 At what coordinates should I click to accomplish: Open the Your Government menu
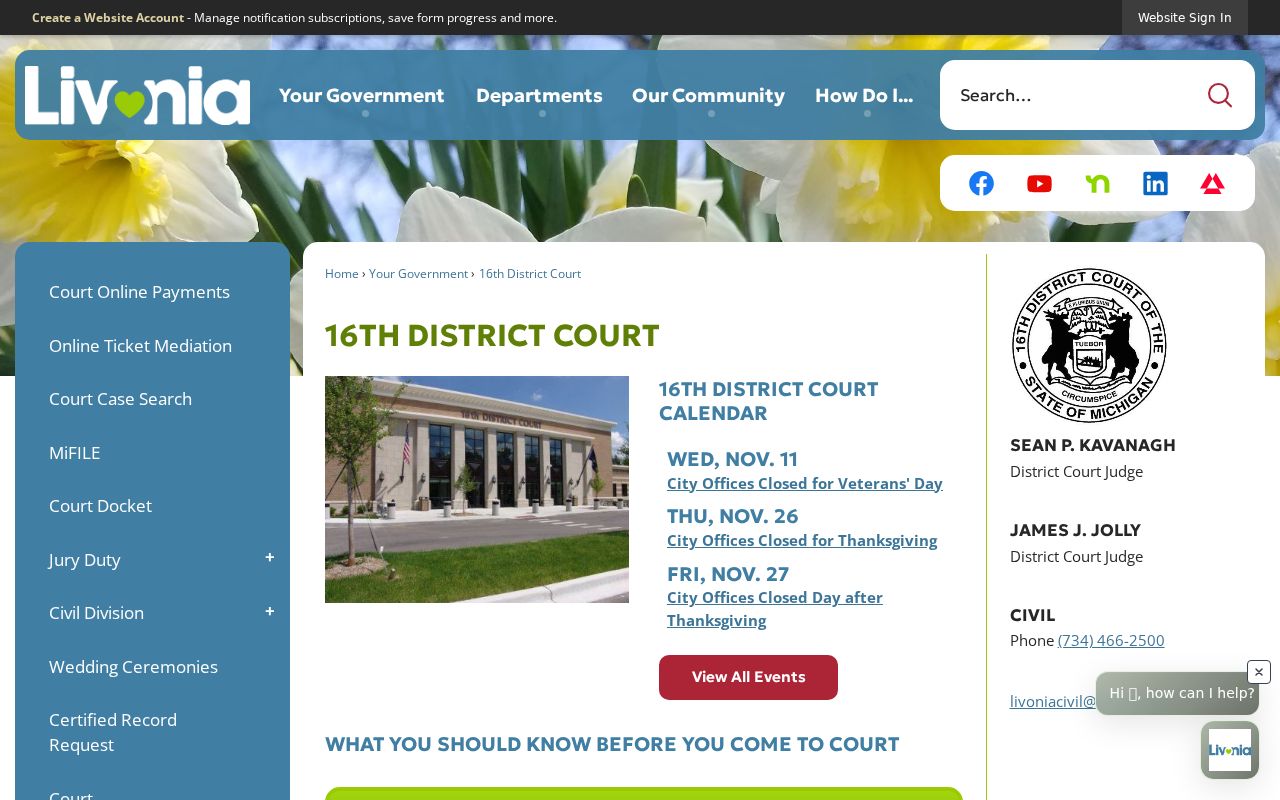tap(362, 95)
